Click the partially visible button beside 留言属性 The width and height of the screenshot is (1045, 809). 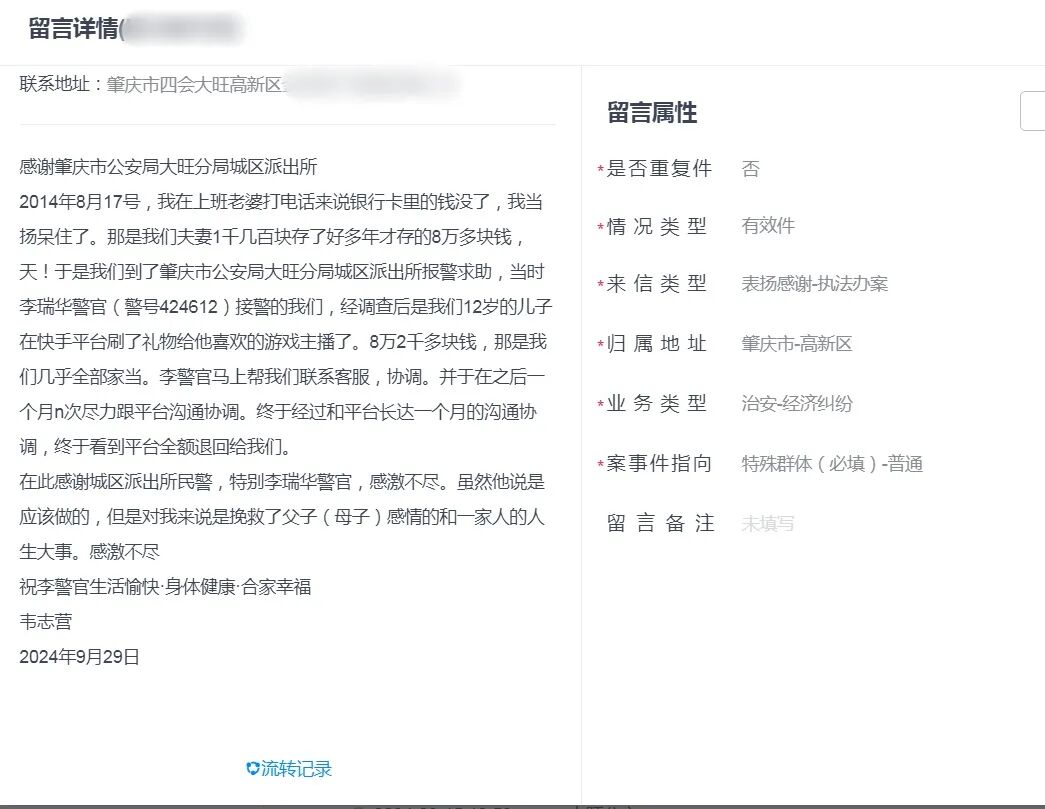point(1033,112)
